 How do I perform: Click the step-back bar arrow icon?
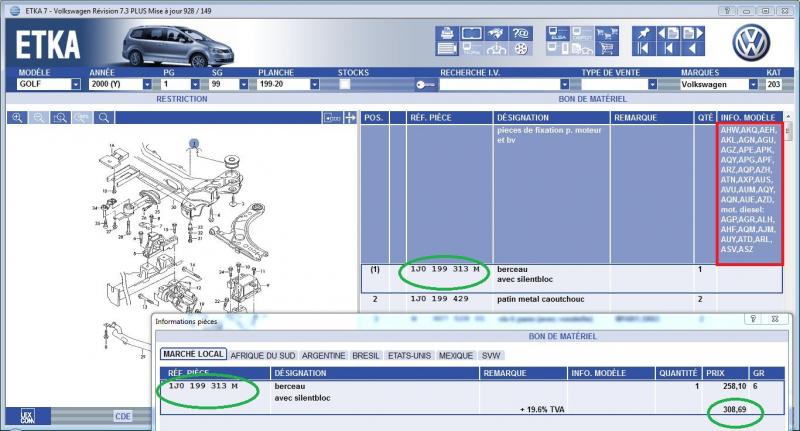click(668, 48)
